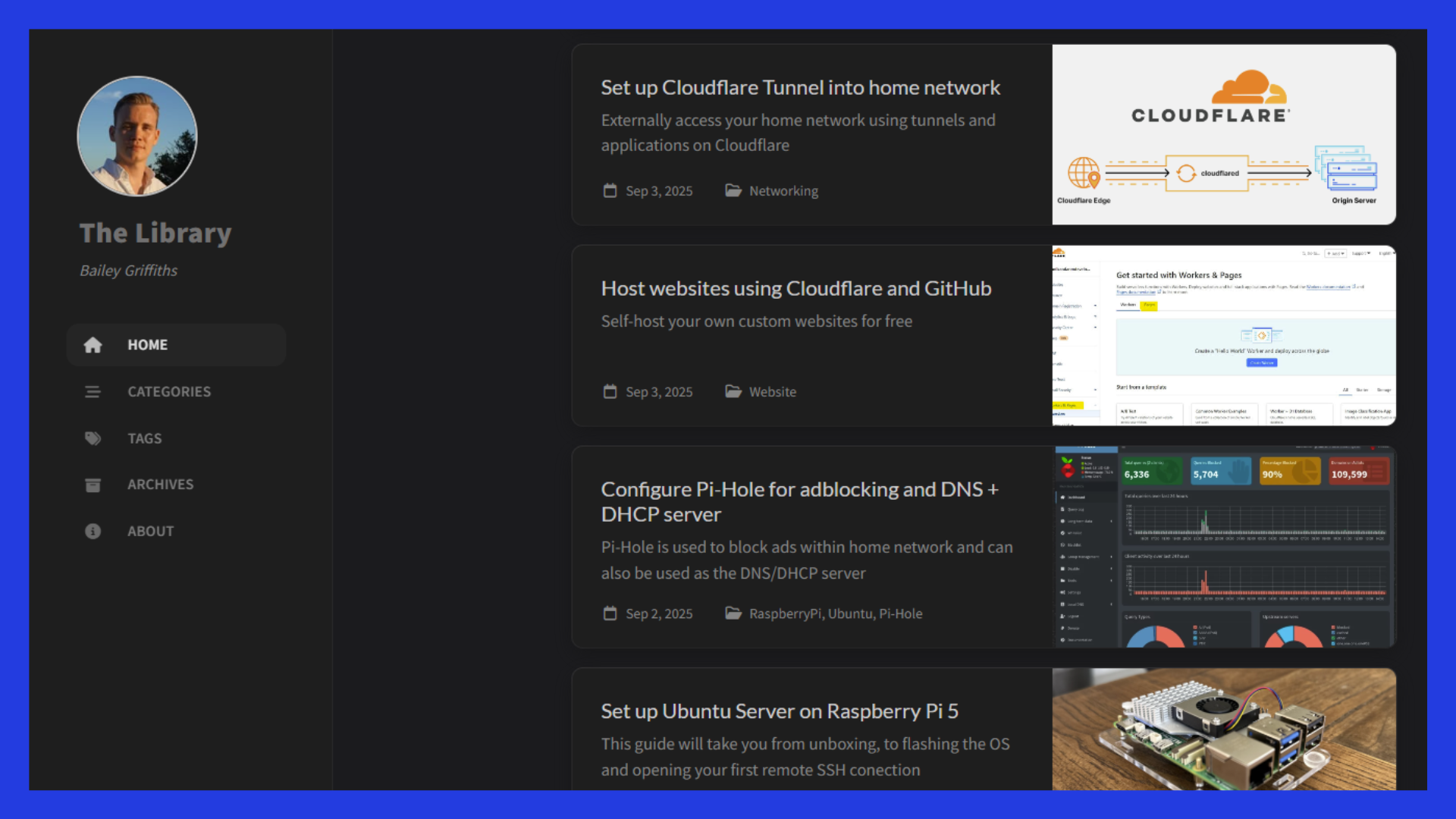The width and height of the screenshot is (1456, 819).
Task: Click the Pi-Hole dashboard thumbnail image
Action: click(1223, 547)
